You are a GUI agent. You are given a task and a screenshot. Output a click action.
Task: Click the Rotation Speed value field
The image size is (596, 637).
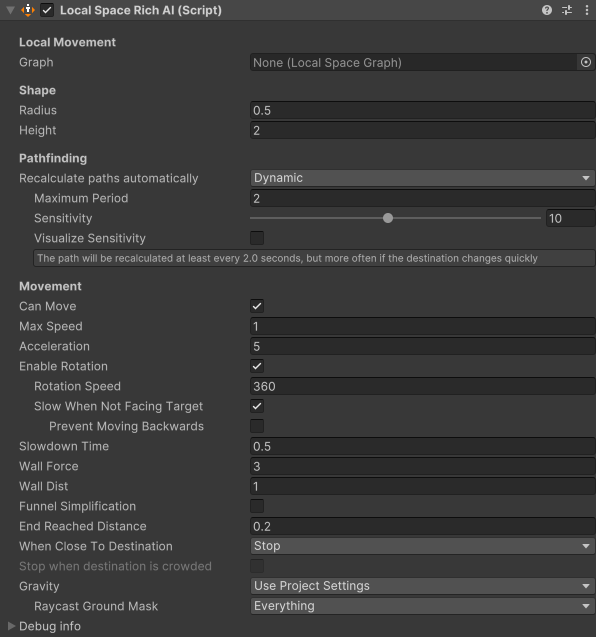tap(423, 386)
